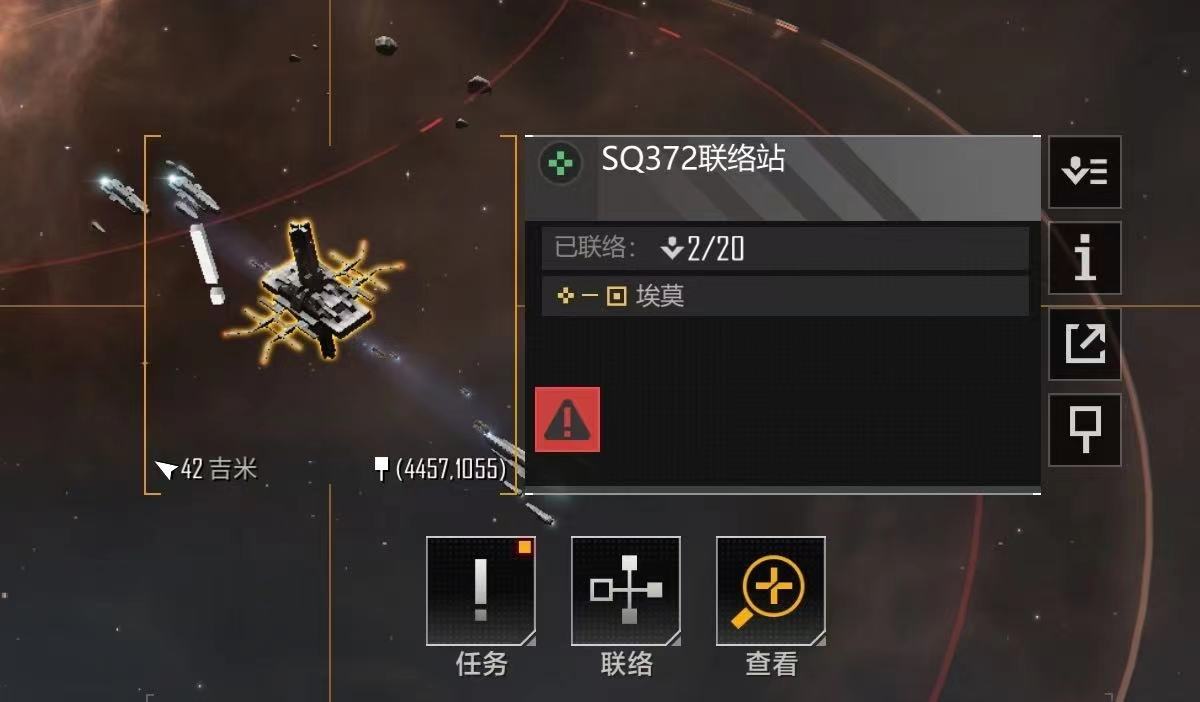
Task: Click the white exclamation marker near station
Action: coord(208,264)
